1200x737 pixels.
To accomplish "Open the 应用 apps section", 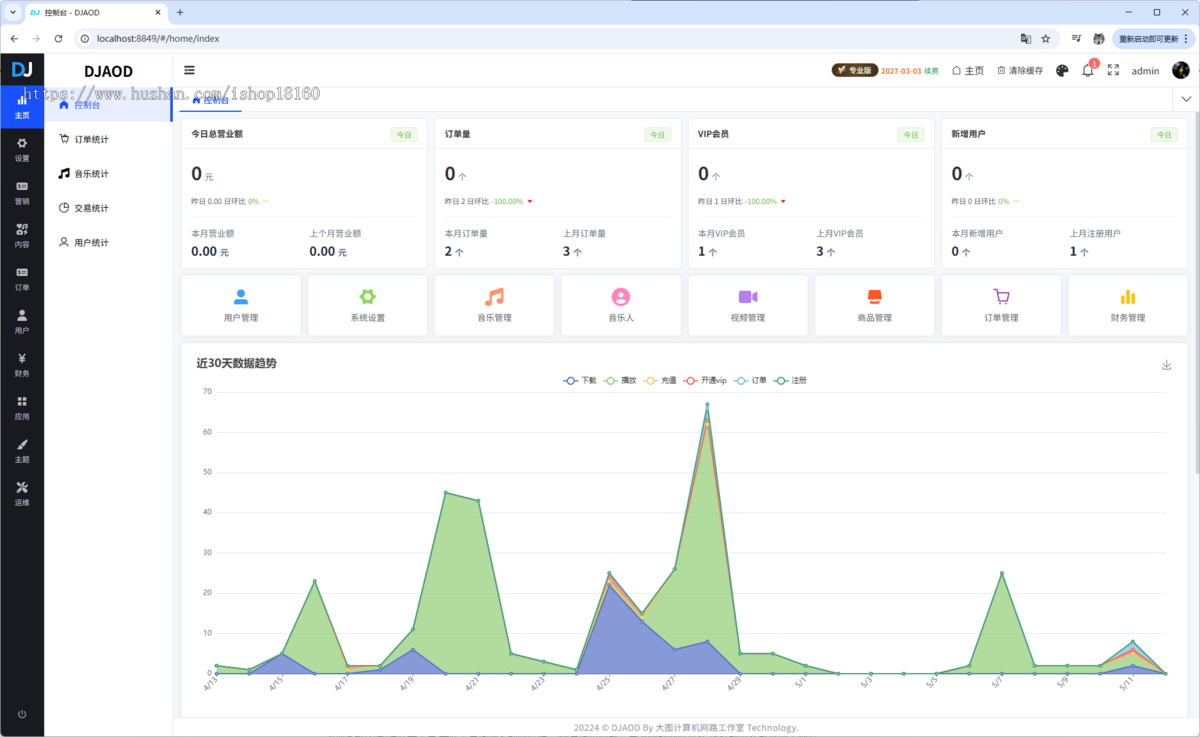I will (x=22, y=407).
